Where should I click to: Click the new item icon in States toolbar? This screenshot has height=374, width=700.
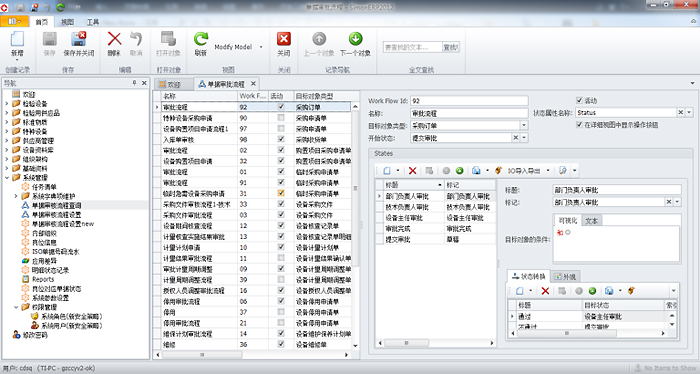387,170
